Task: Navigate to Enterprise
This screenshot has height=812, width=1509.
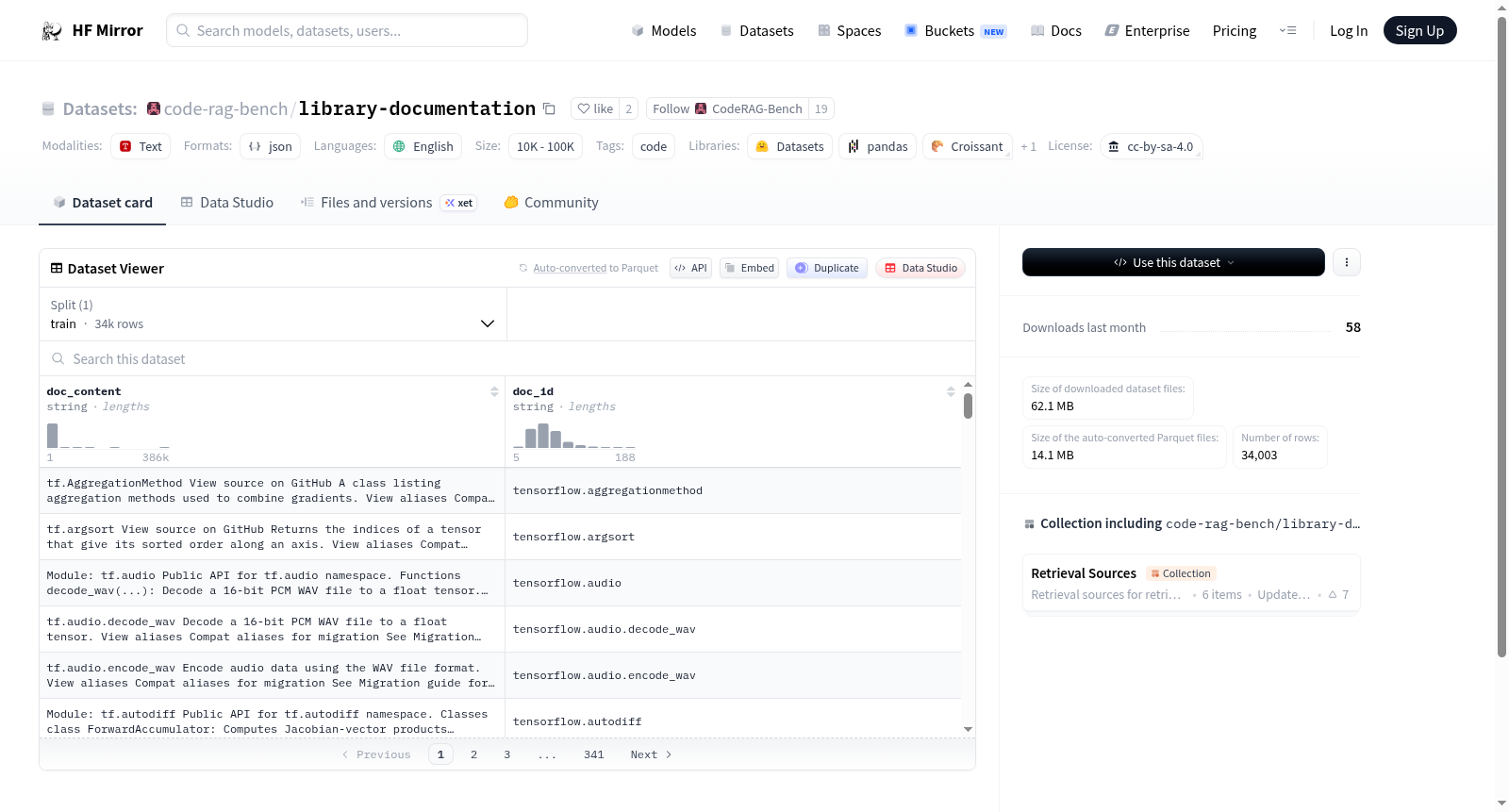Action: 1147,31
